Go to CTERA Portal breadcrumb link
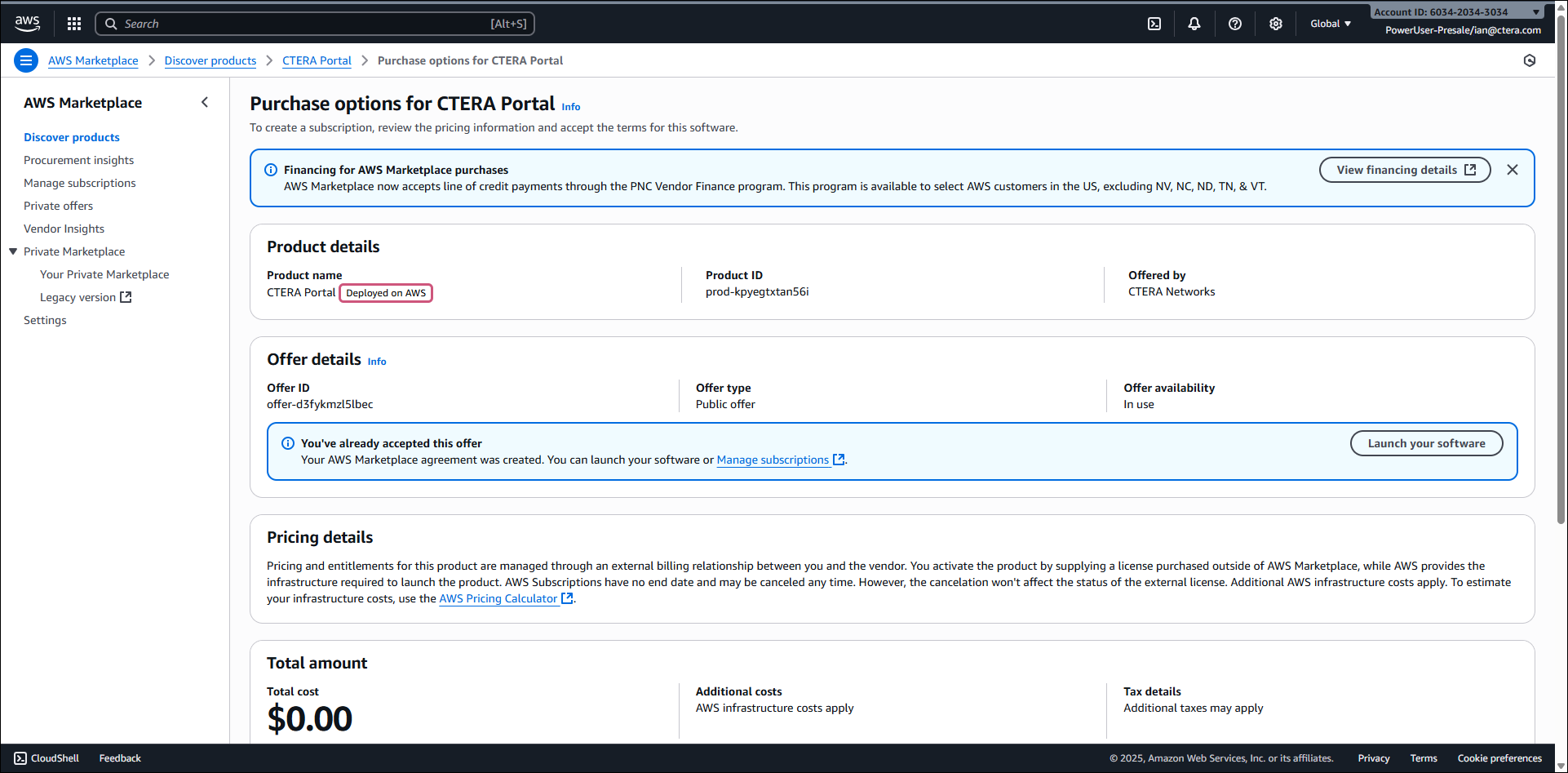The width and height of the screenshot is (1568, 773). tap(317, 60)
